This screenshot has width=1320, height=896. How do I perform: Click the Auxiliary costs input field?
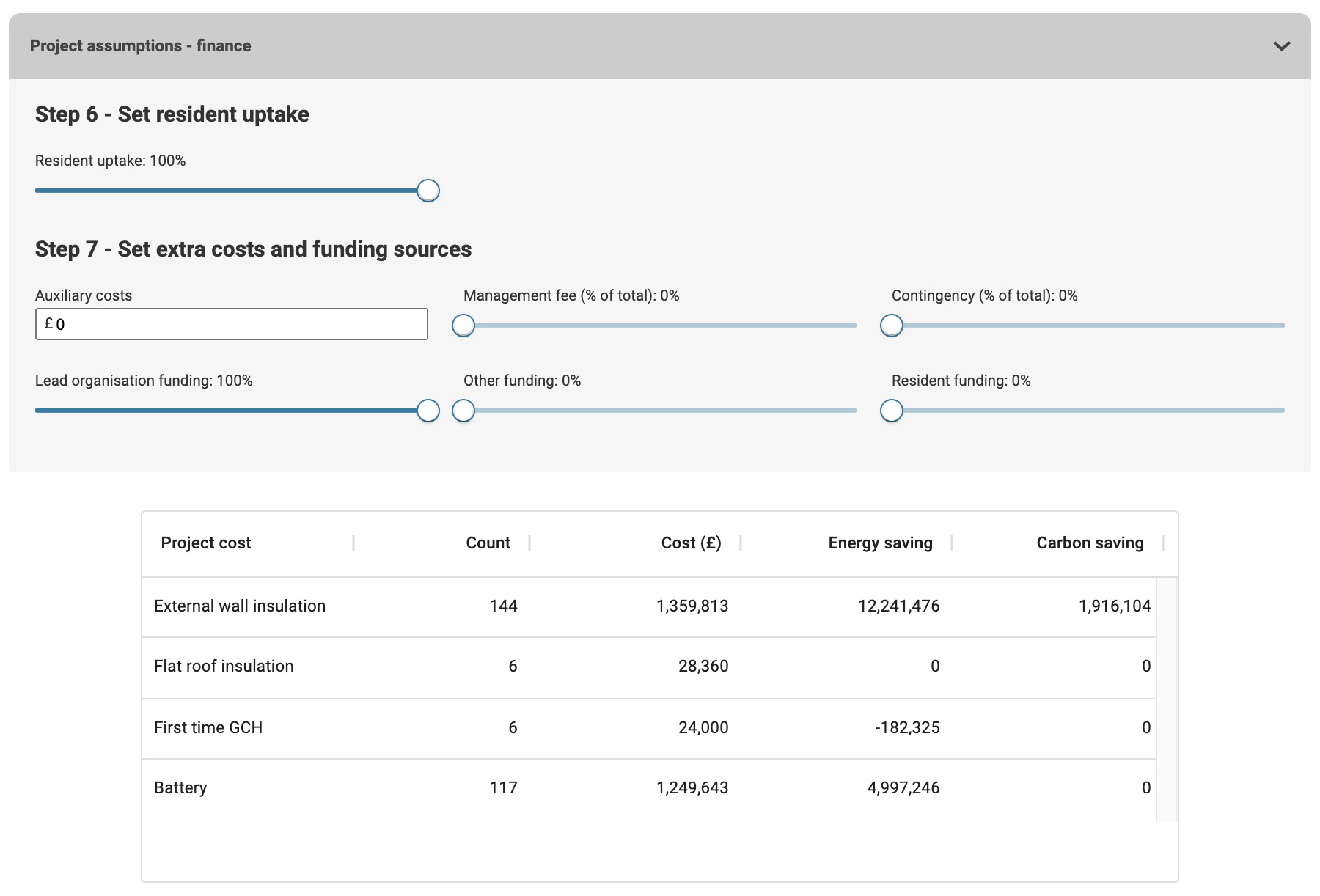[232, 324]
